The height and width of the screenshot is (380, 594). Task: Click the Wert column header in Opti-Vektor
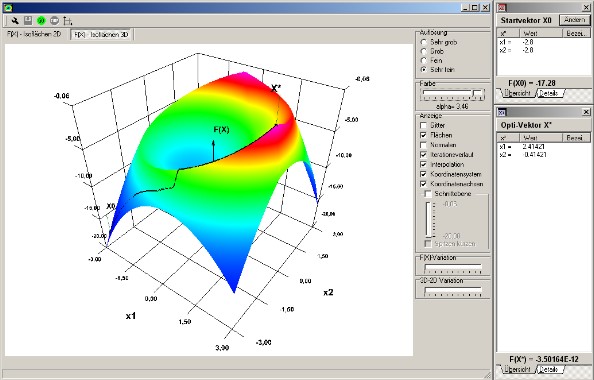click(541, 138)
